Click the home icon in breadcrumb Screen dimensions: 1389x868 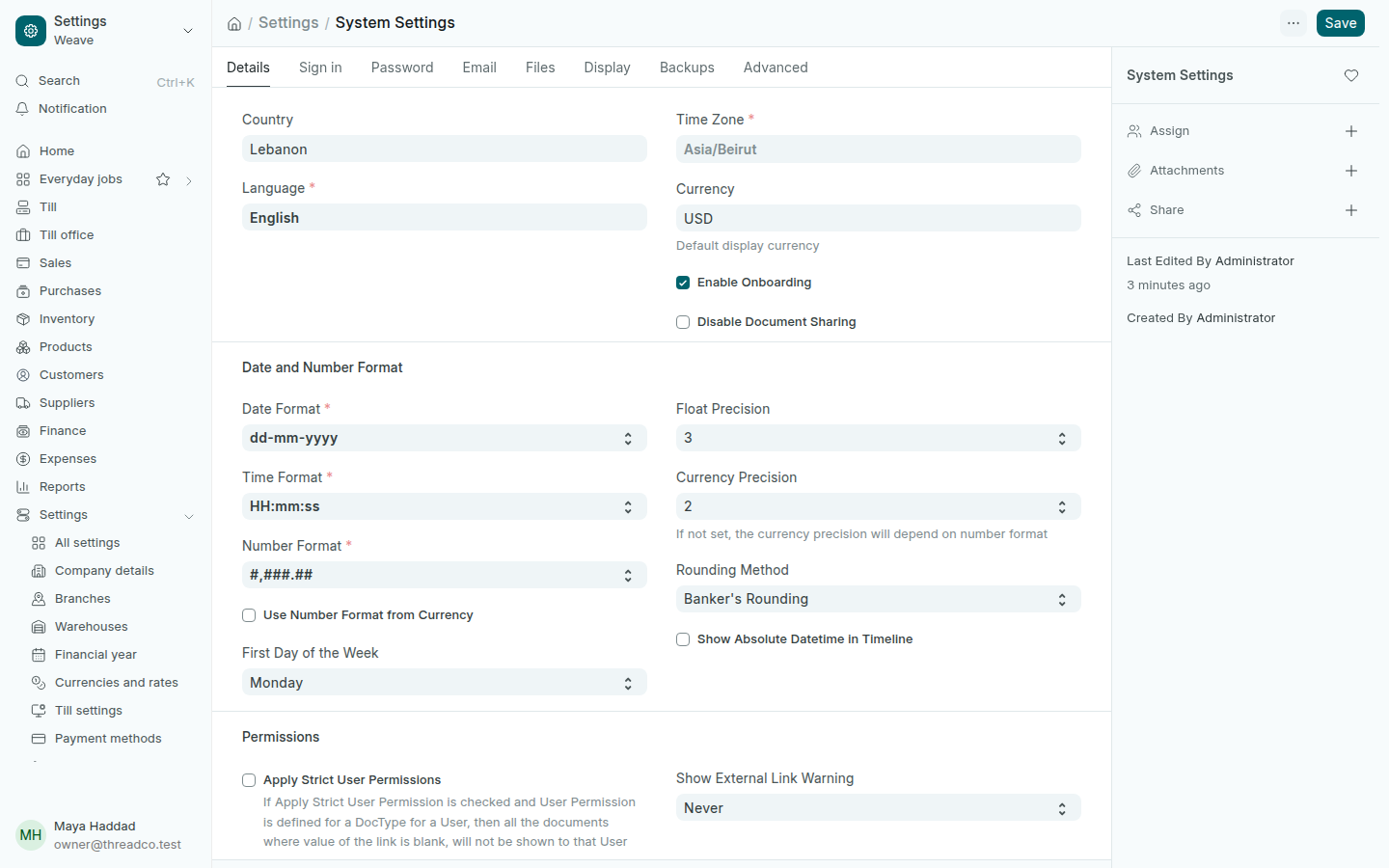234,24
